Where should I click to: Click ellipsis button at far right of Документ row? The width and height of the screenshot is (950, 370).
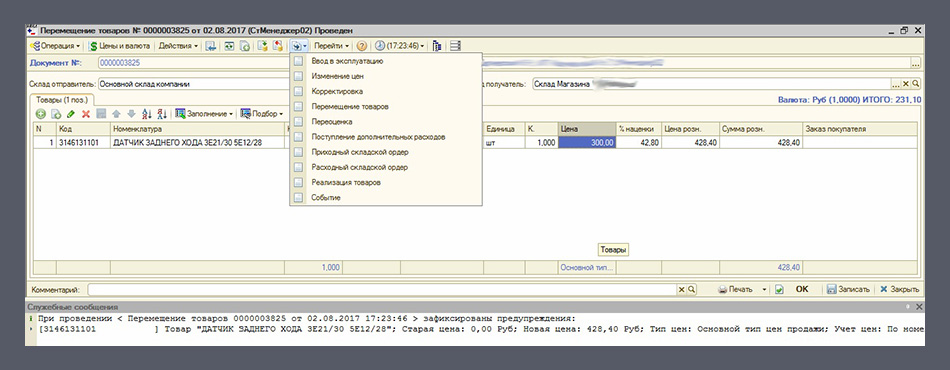(915, 63)
